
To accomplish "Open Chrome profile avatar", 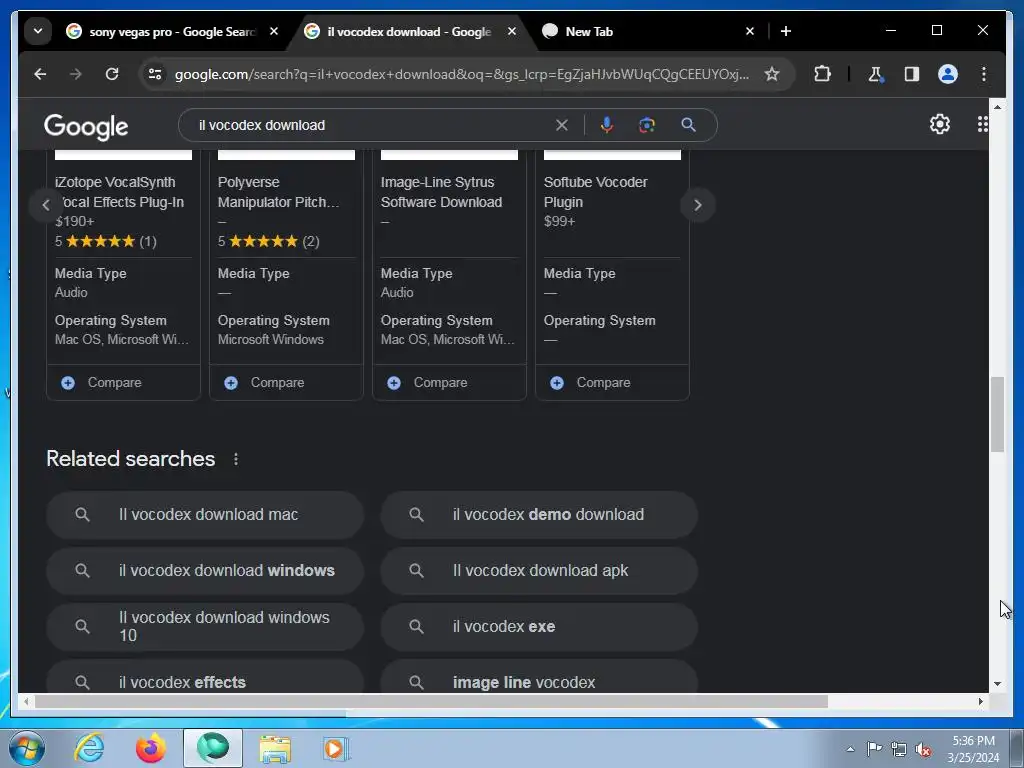I will pyautogui.click(x=948, y=74).
